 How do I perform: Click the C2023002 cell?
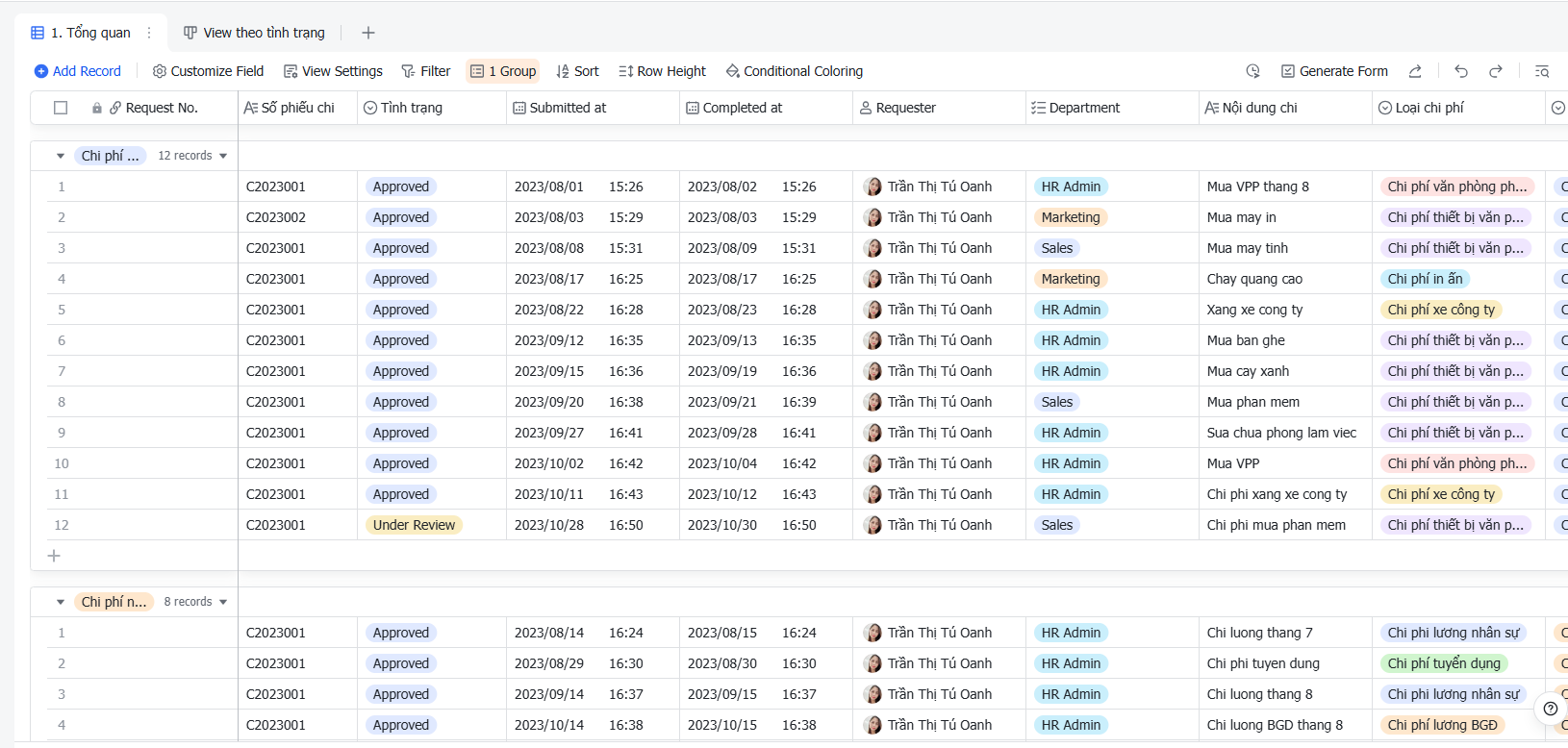[297, 217]
